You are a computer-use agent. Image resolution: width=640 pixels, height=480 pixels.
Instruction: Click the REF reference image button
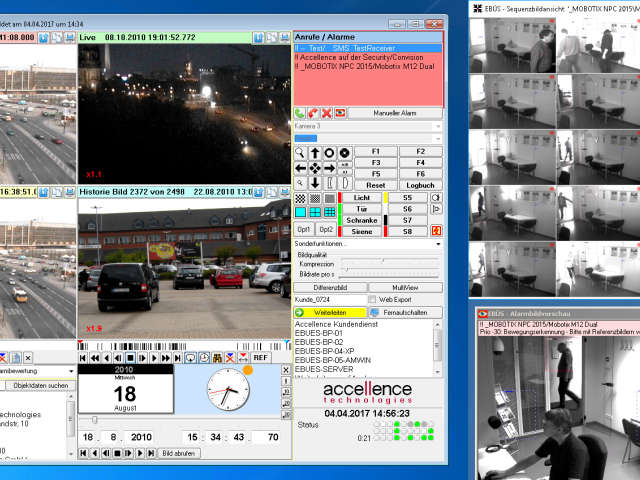260,358
